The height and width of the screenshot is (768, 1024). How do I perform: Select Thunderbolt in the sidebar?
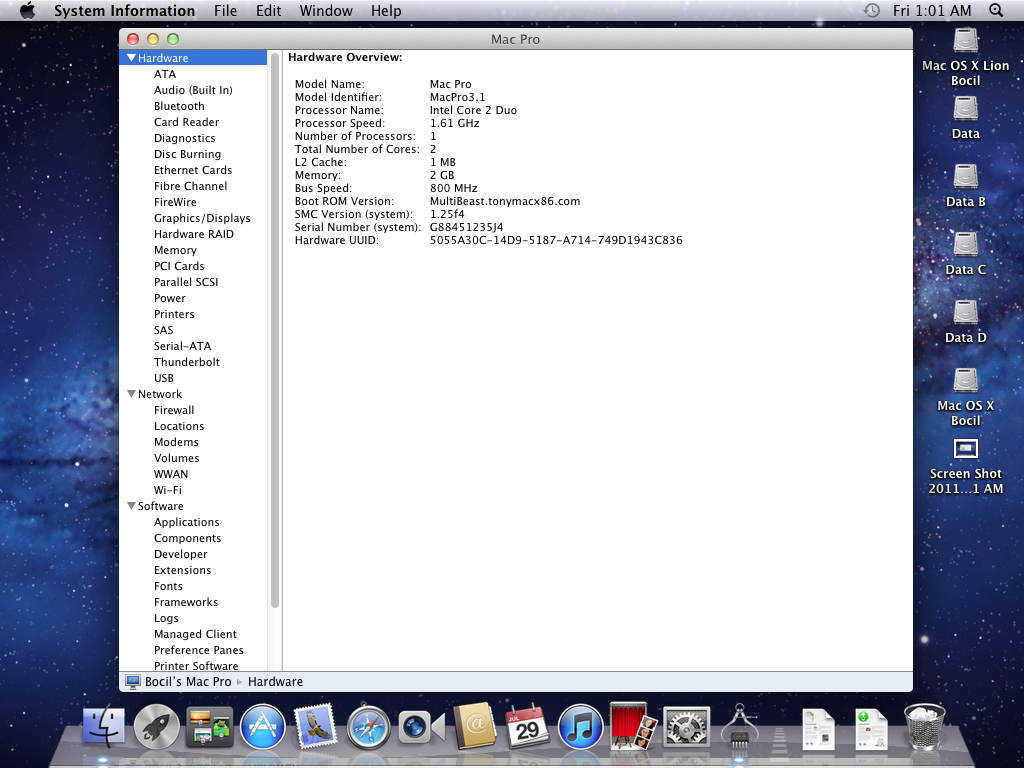187,362
